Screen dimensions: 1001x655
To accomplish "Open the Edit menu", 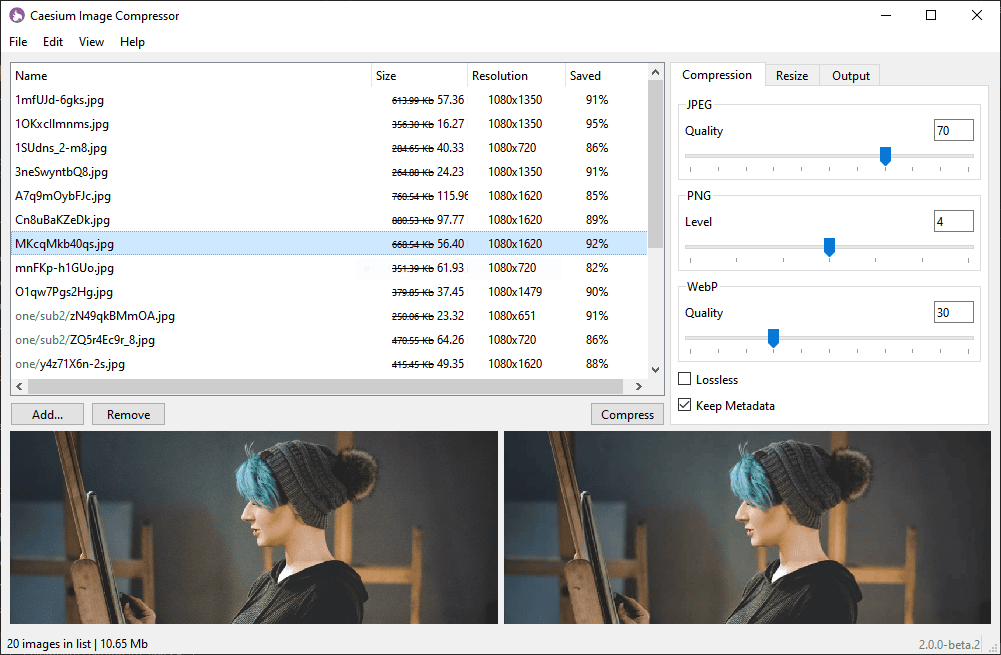I will coord(53,42).
